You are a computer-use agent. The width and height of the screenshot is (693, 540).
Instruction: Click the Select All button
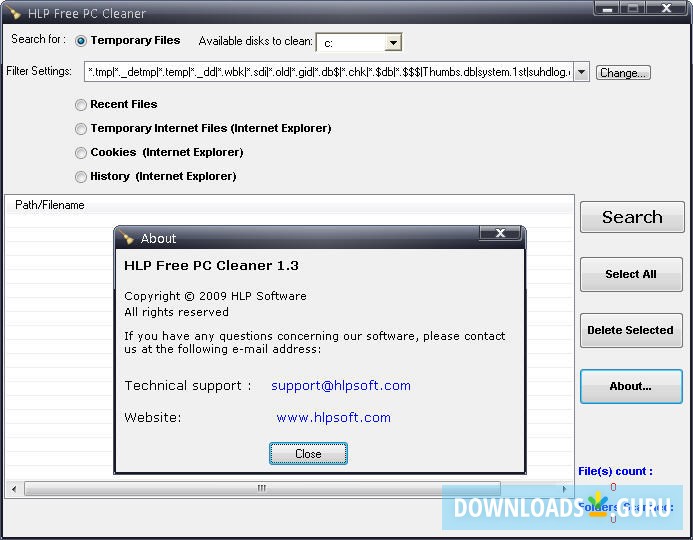coord(631,274)
